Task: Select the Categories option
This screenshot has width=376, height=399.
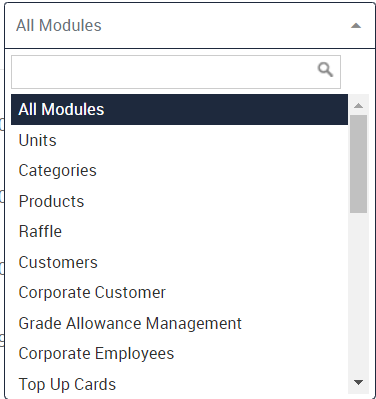Action: click(x=179, y=170)
